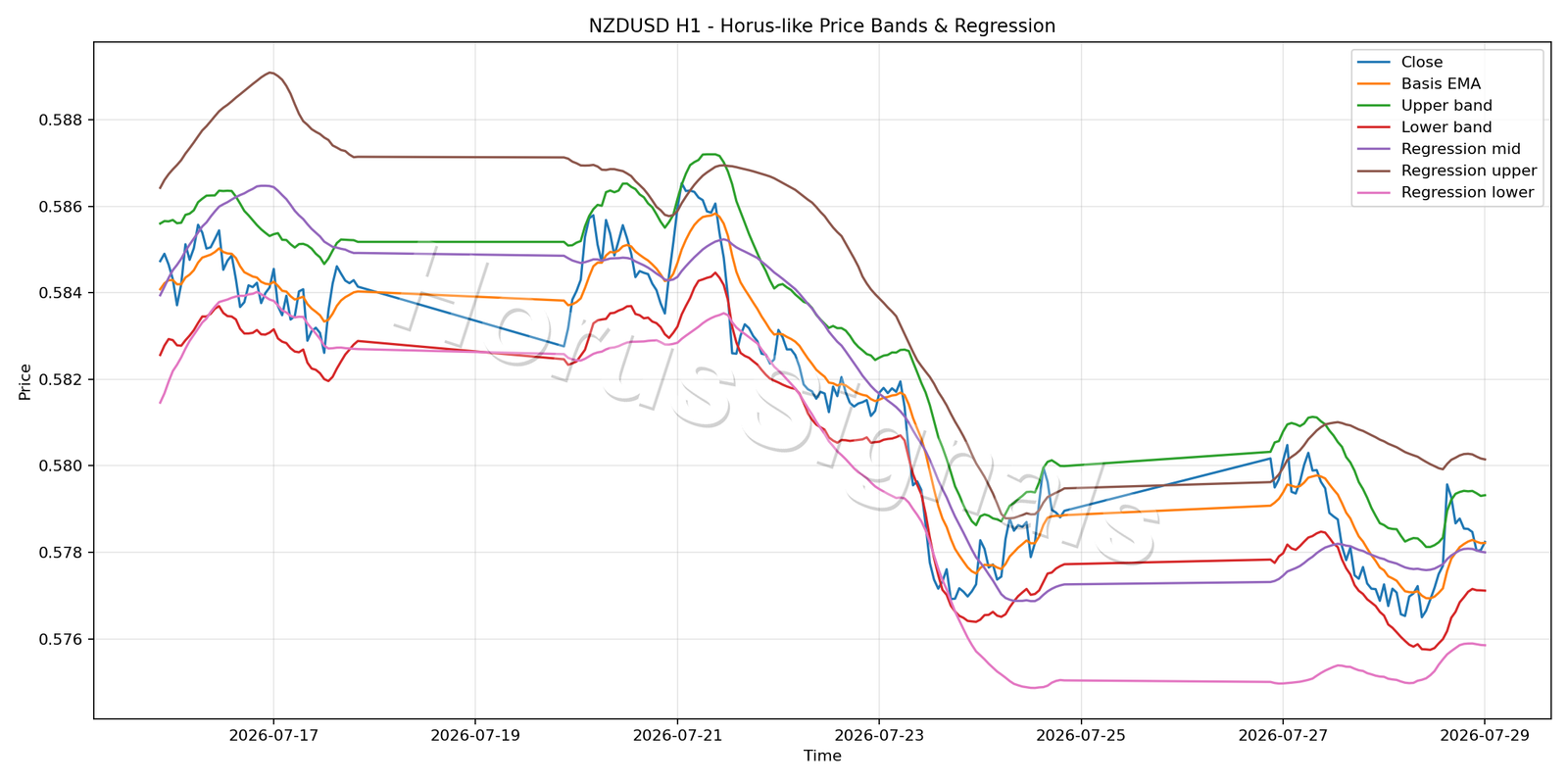Click the Time x-axis title
1568x784 pixels.
coord(822,756)
